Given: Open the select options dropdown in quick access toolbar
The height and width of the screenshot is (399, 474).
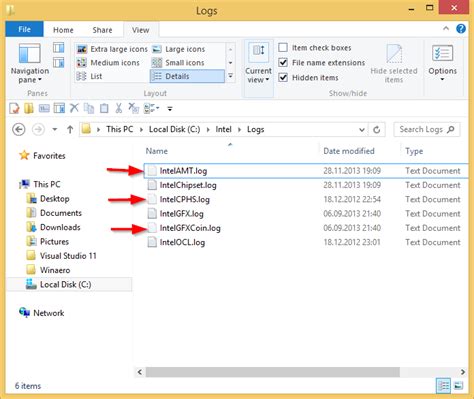Looking at the screenshot, I should (151, 108).
